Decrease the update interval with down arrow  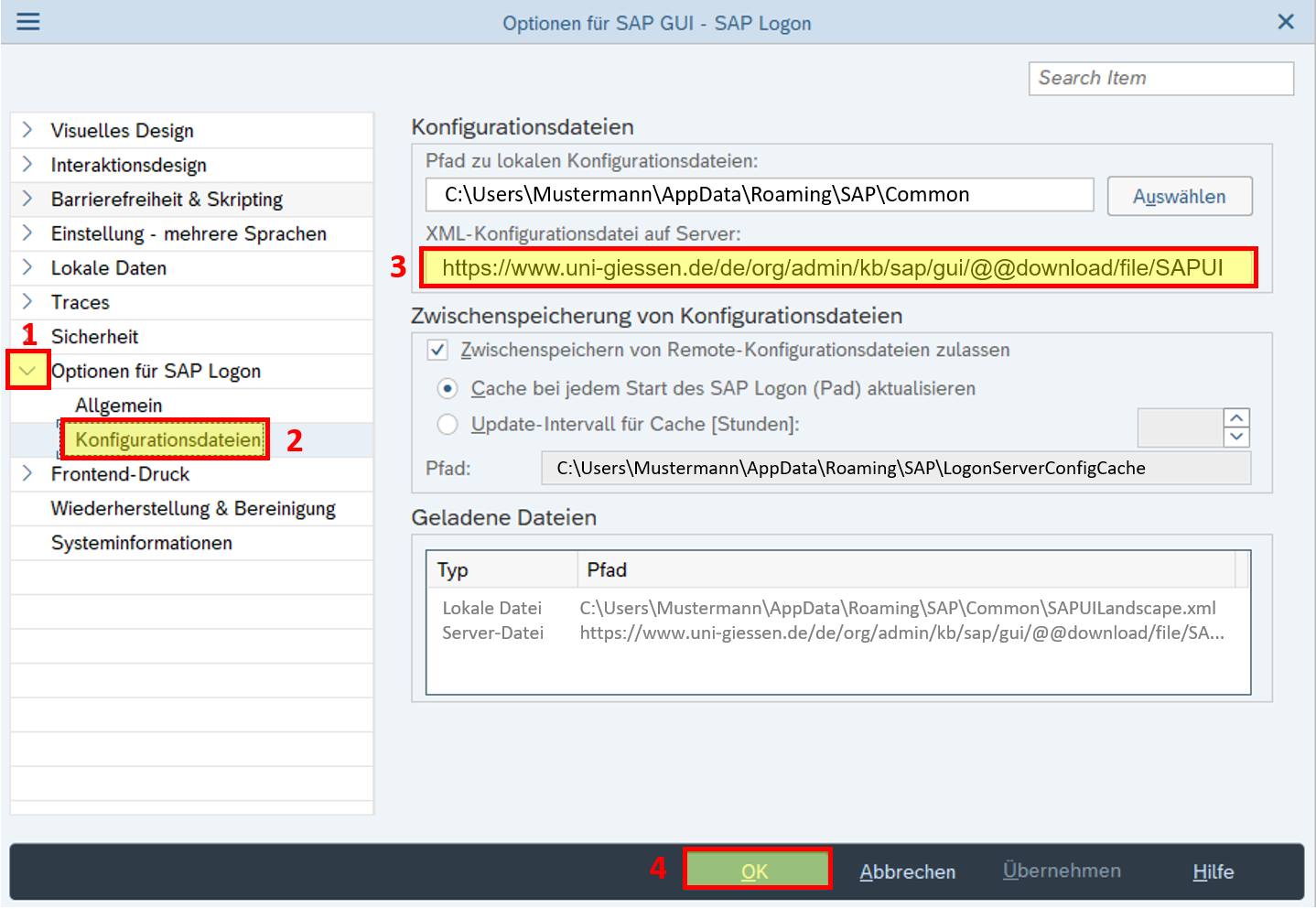(1236, 437)
